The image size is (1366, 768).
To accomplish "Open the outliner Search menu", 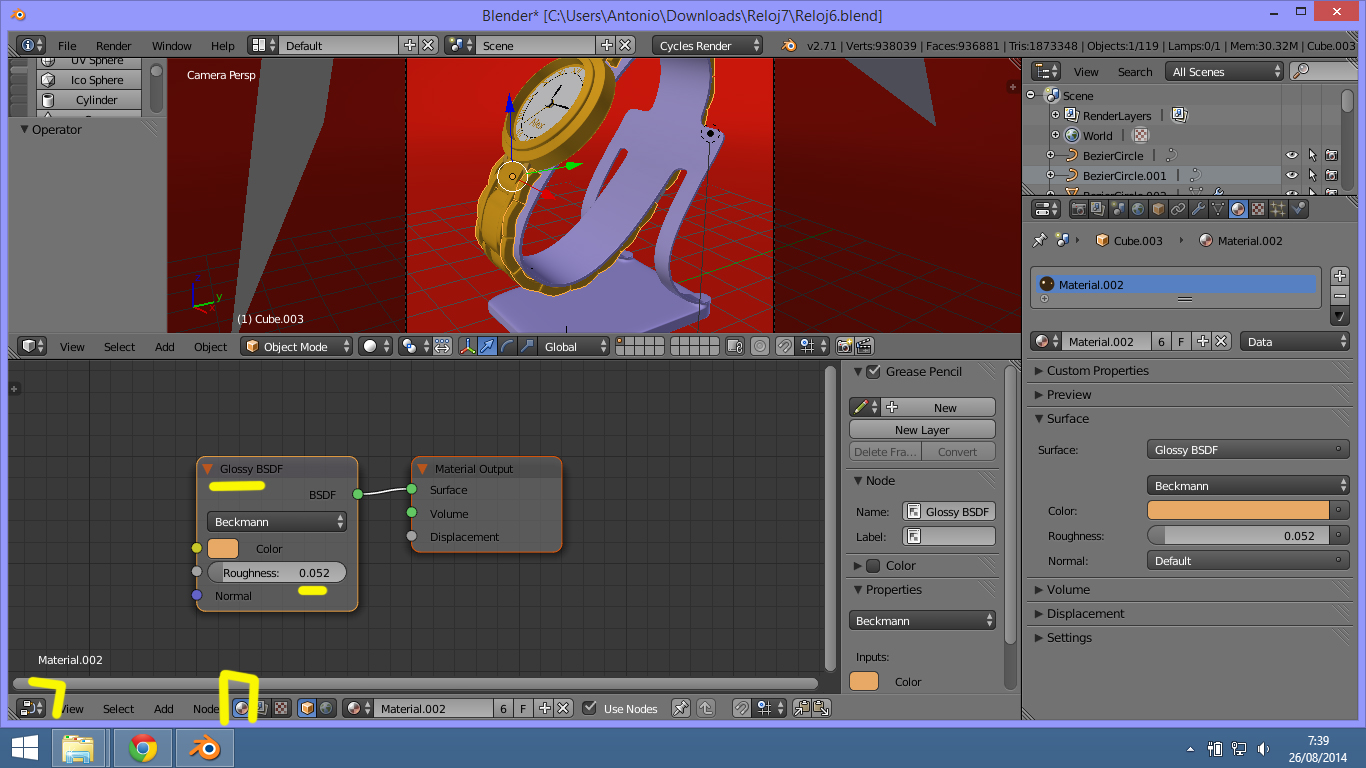I will coord(1135,72).
